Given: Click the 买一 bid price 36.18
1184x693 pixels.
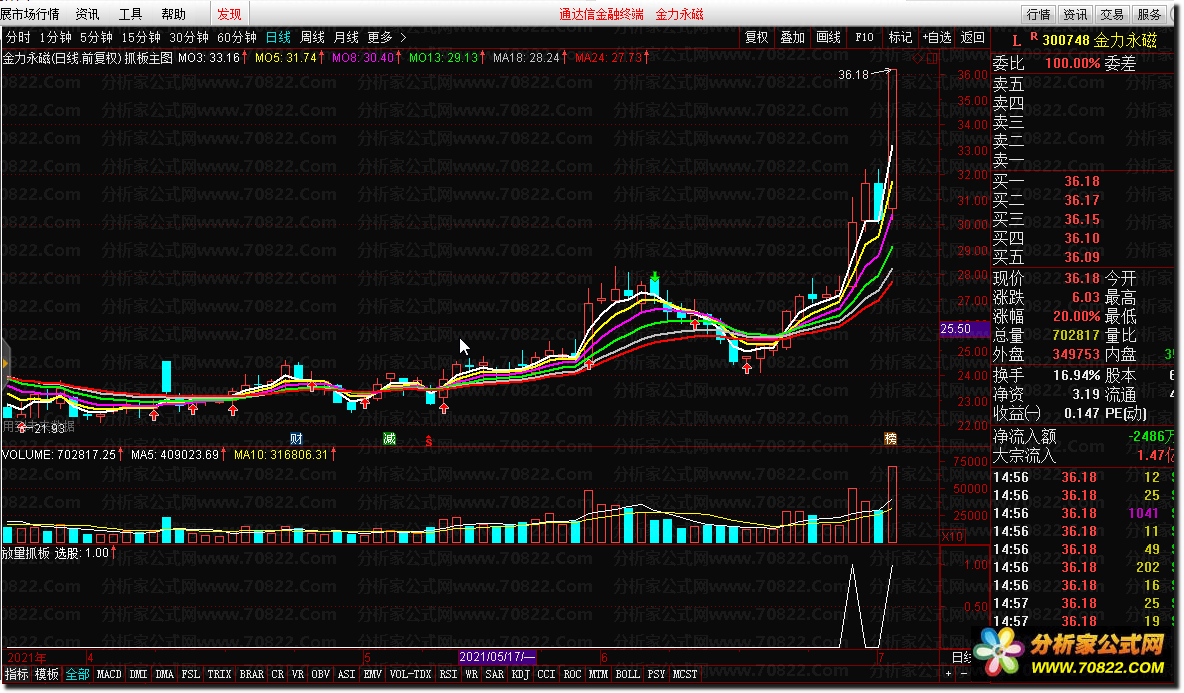Looking at the screenshot, I should tap(1082, 181).
